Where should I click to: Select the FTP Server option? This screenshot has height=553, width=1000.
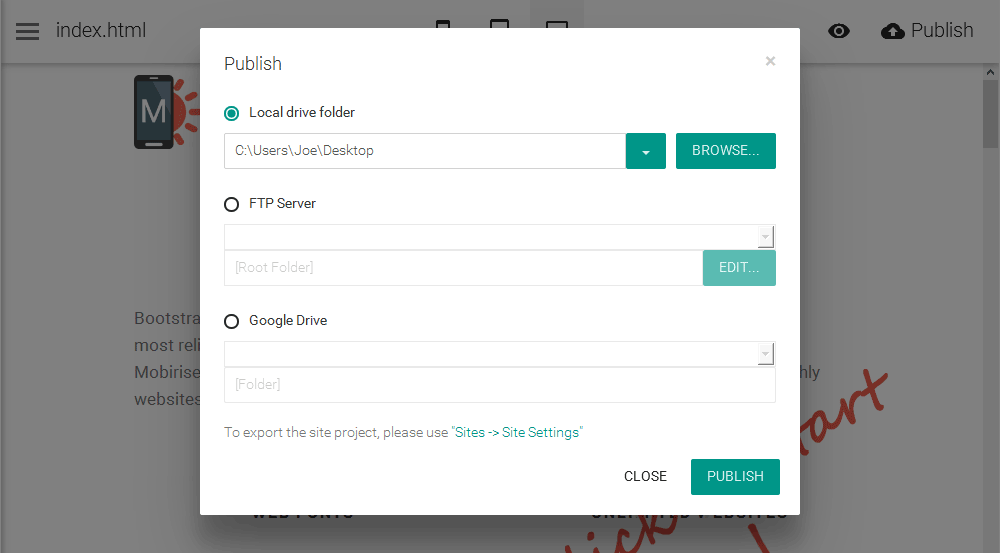[x=232, y=204]
